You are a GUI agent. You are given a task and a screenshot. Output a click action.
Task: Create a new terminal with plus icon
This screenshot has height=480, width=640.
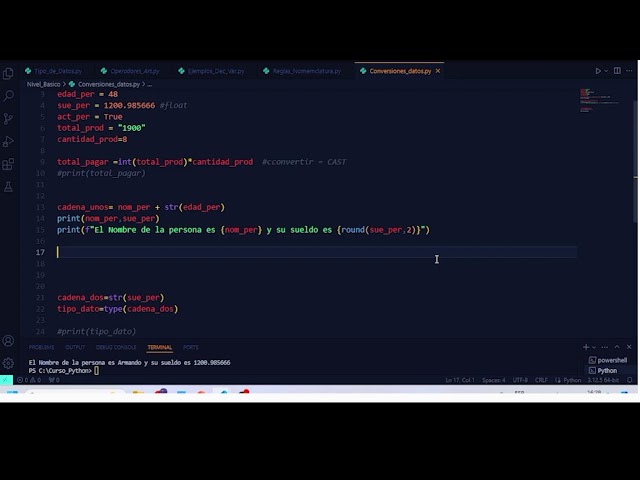(586, 347)
